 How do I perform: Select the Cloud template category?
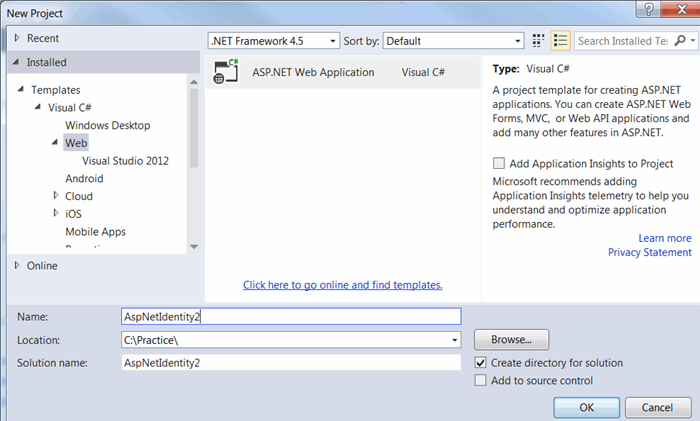pos(79,196)
